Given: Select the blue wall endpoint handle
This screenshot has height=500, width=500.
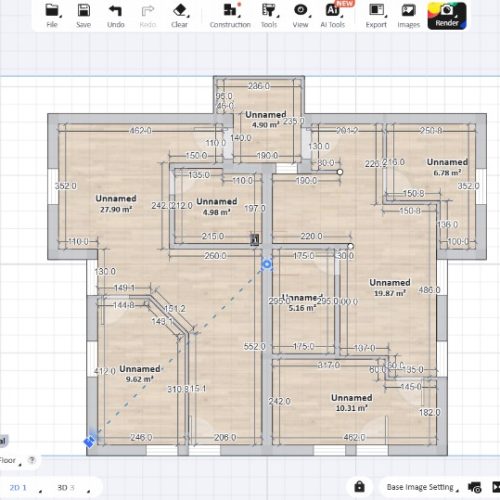Looking at the screenshot, I should coord(267,264).
